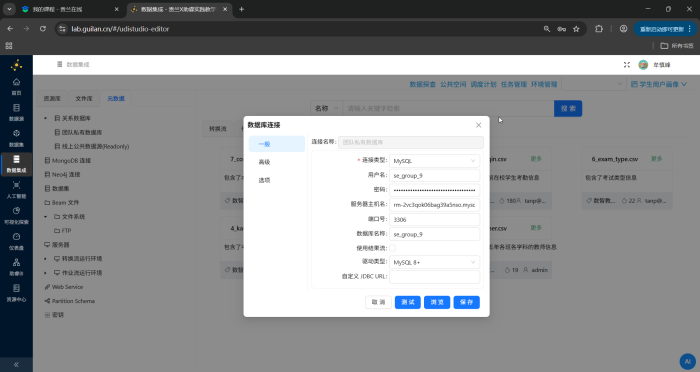Viewport: 700px width, 372px height.
Task: Open 名称 search field selector
Action: 326,108
